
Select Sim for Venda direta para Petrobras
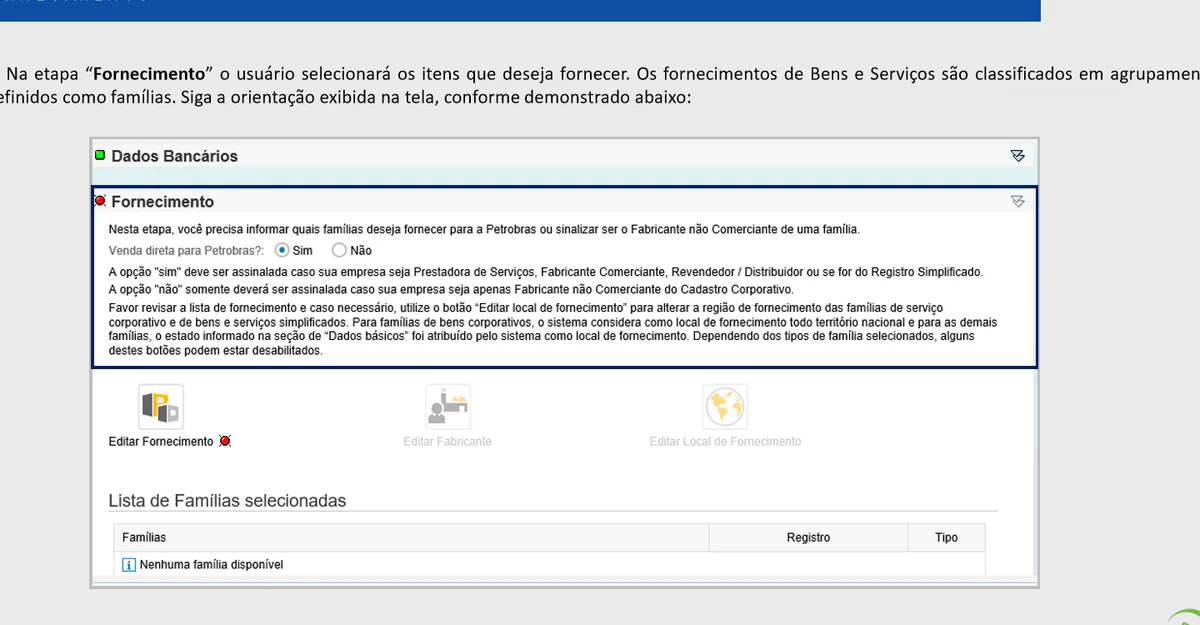282,250
